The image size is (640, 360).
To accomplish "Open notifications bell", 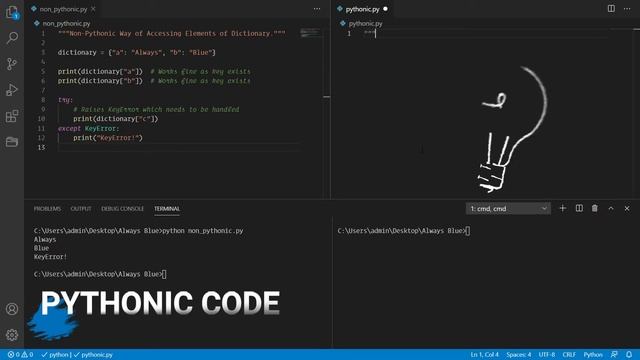I will click(x=629, y=355).
